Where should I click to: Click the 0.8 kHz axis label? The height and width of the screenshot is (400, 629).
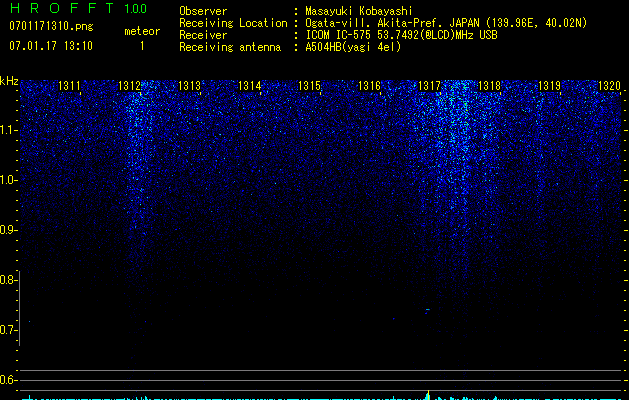click(8, 280)
